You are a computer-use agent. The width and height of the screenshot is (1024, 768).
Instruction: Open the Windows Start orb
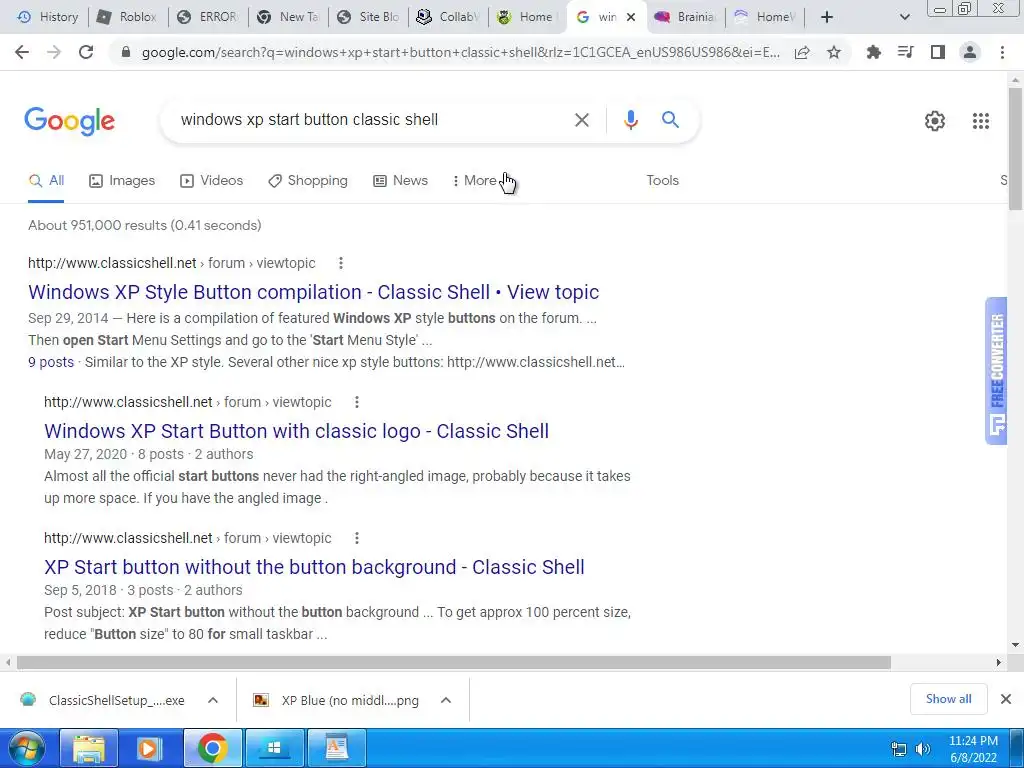click(27, 748)
